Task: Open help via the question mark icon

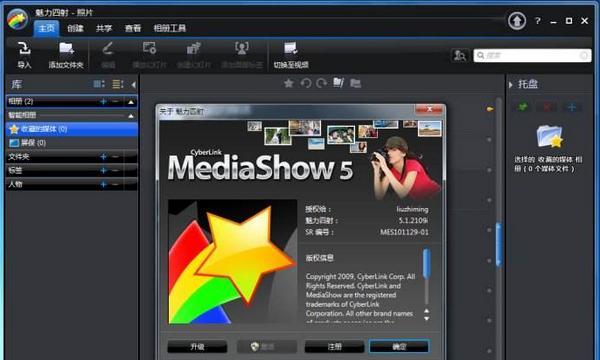Action: pyautogui.click(x=538, y=21)
